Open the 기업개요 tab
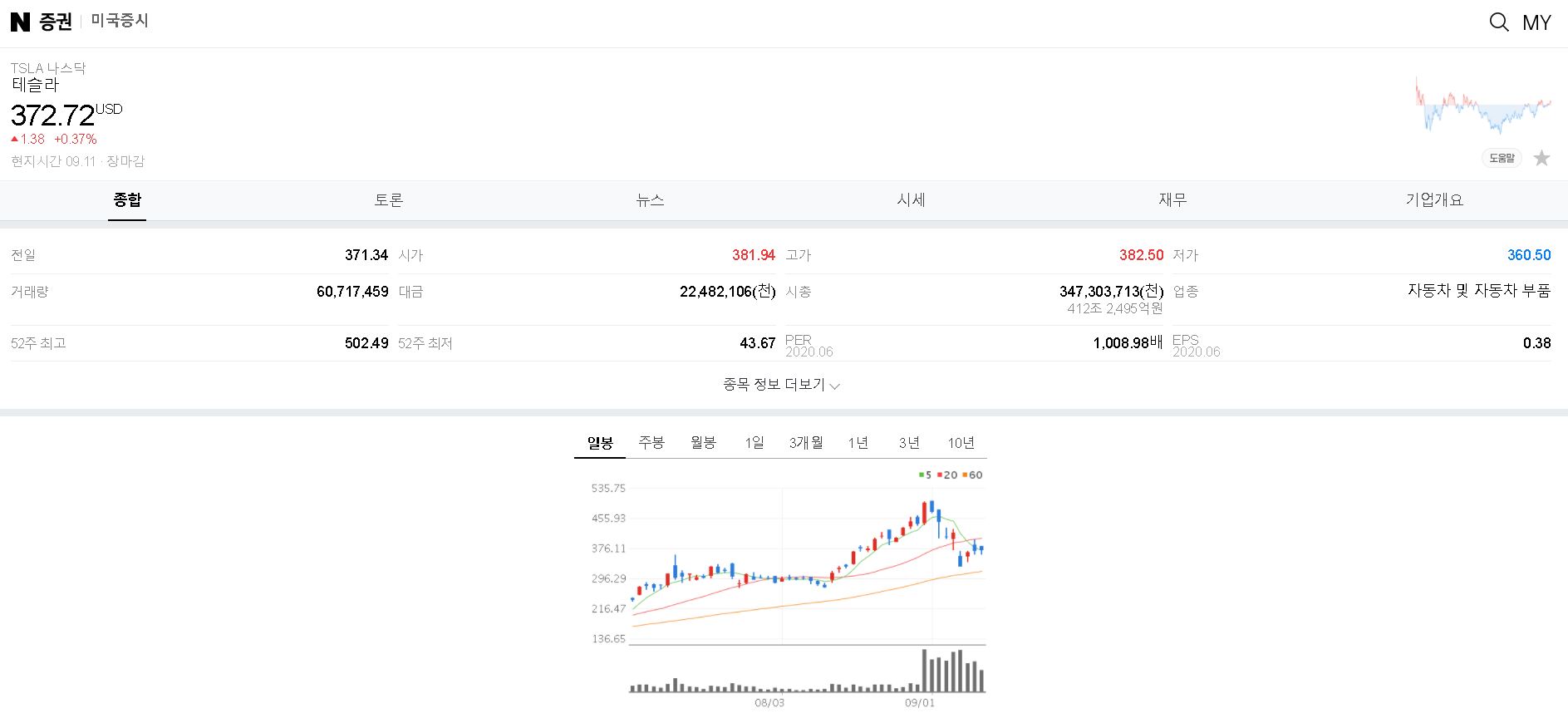 (1434, 200)
